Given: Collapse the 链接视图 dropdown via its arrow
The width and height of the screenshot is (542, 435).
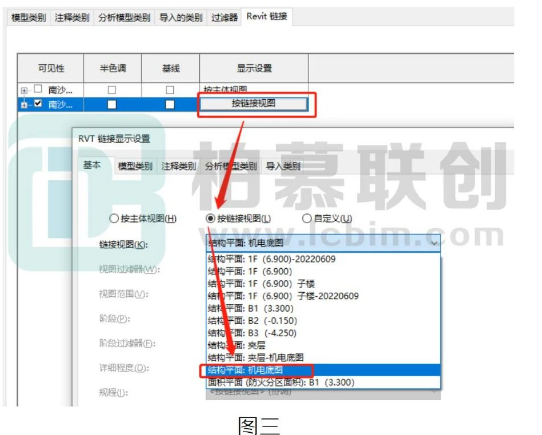Looking at the screenshot, I should 434,243.
